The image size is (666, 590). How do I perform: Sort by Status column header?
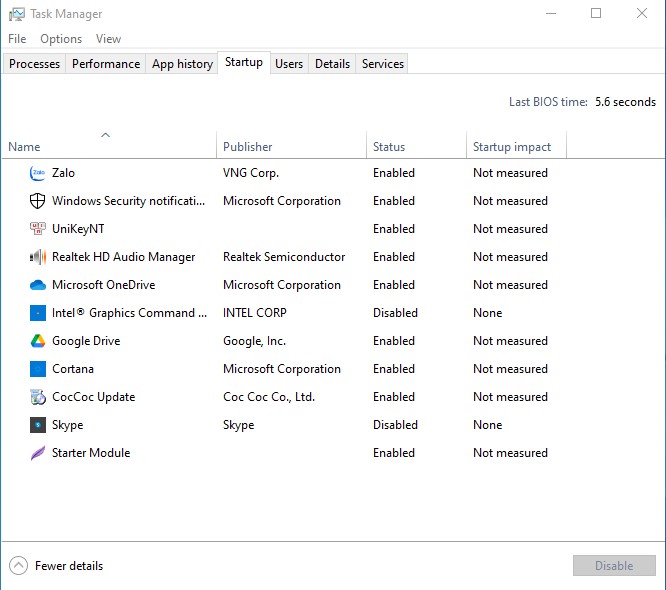pyautogui.click(x=388, y=147)
